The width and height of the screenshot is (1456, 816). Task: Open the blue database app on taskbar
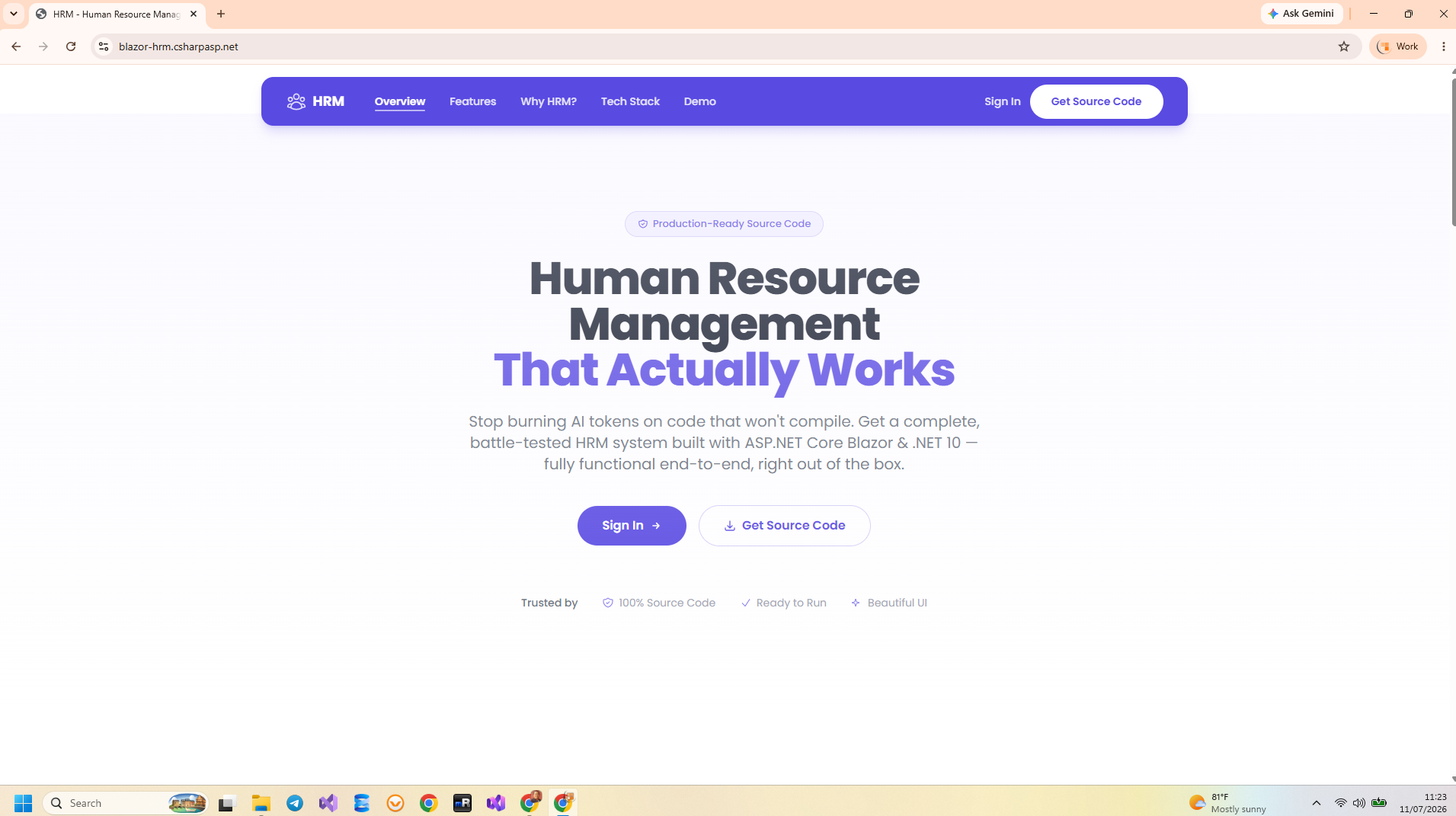pos(362,803)
